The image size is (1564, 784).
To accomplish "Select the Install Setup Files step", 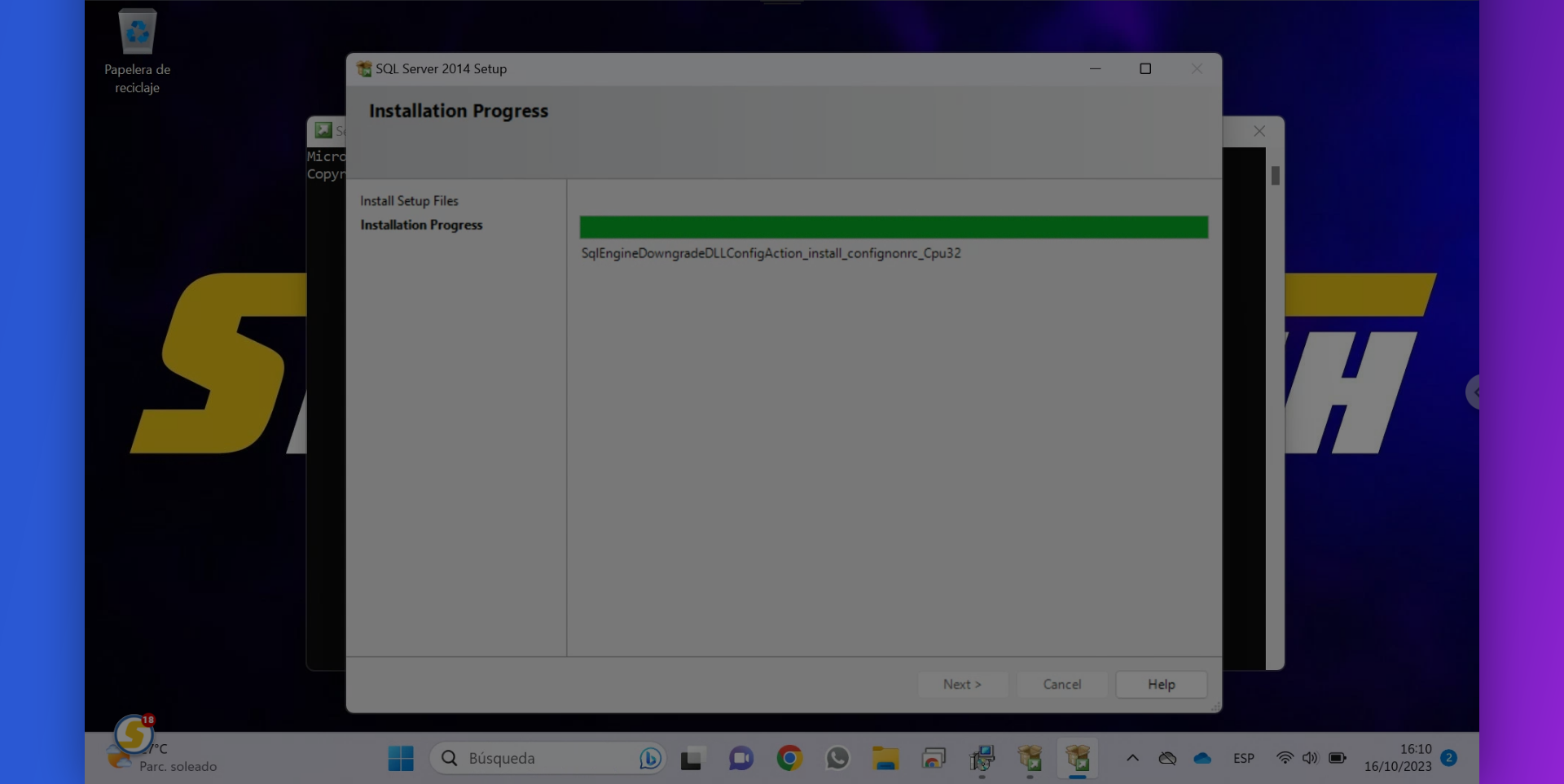I will tap(410, 200).
